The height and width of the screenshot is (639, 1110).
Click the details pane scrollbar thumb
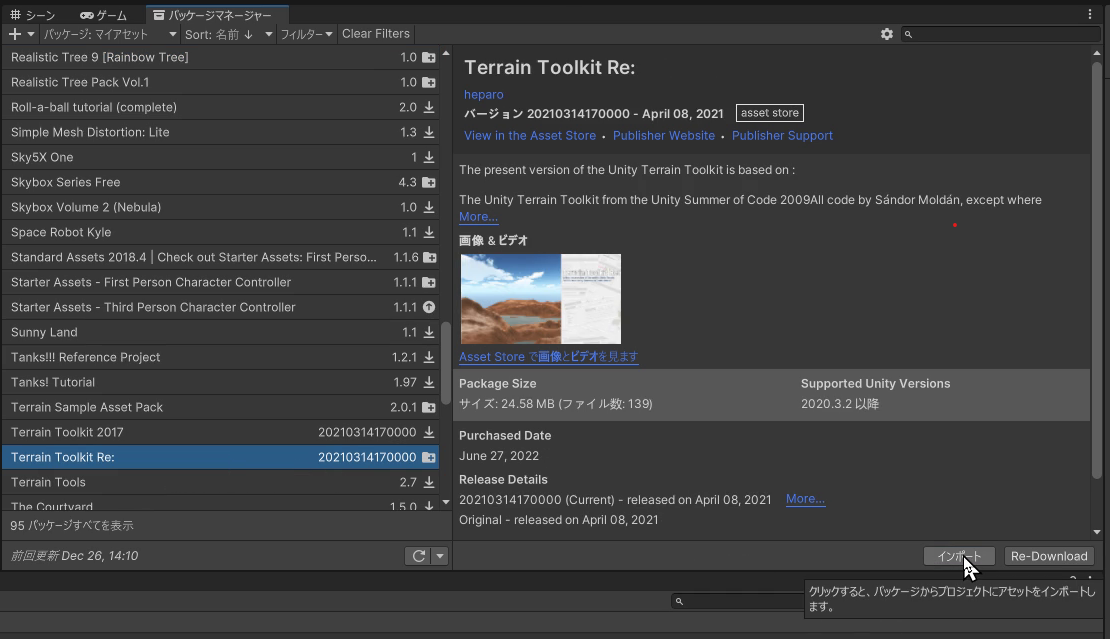click(x=1097, y=270)
